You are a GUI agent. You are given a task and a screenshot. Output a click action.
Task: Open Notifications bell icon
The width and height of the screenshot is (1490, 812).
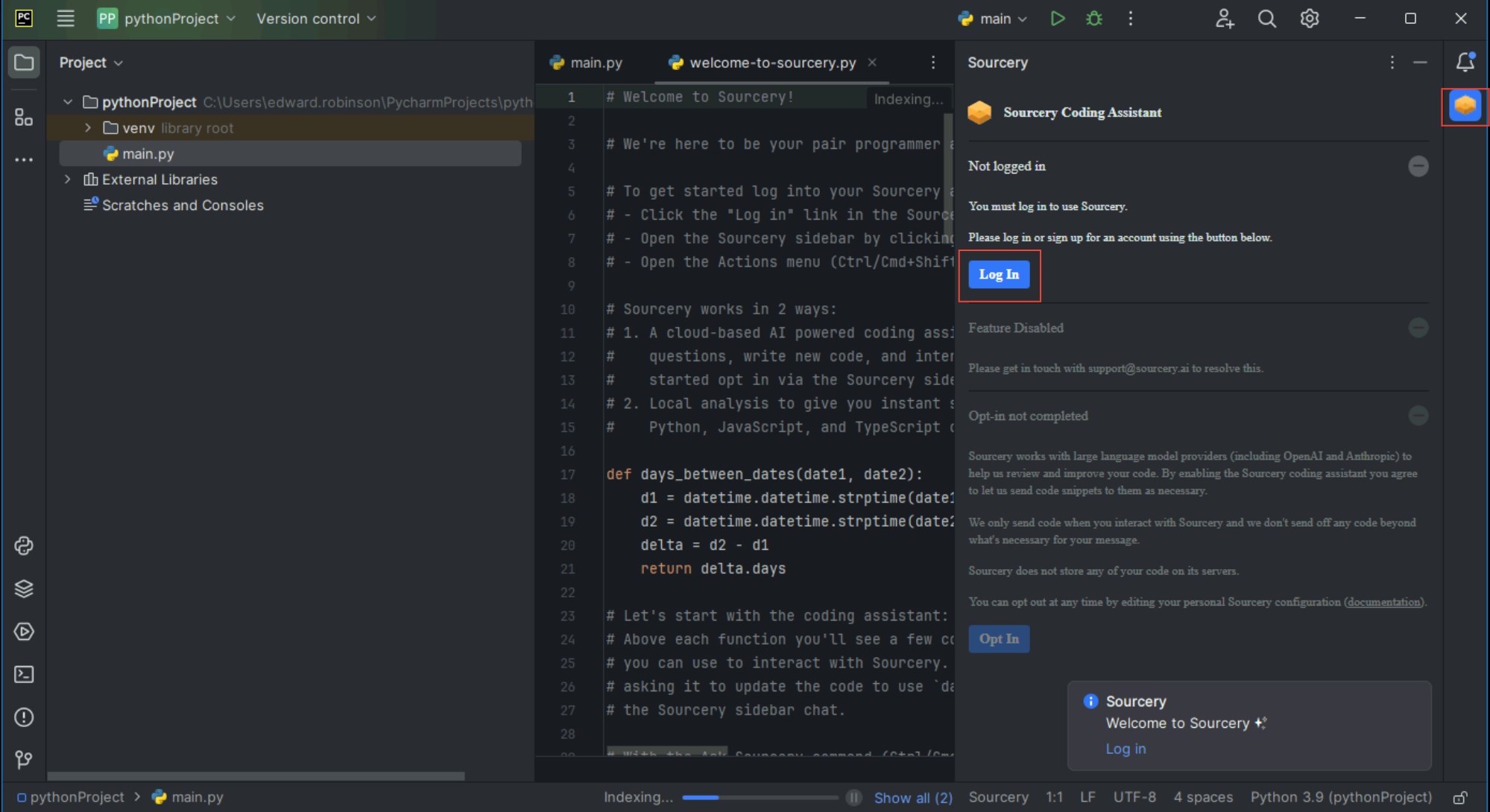tap(1465, 62)
